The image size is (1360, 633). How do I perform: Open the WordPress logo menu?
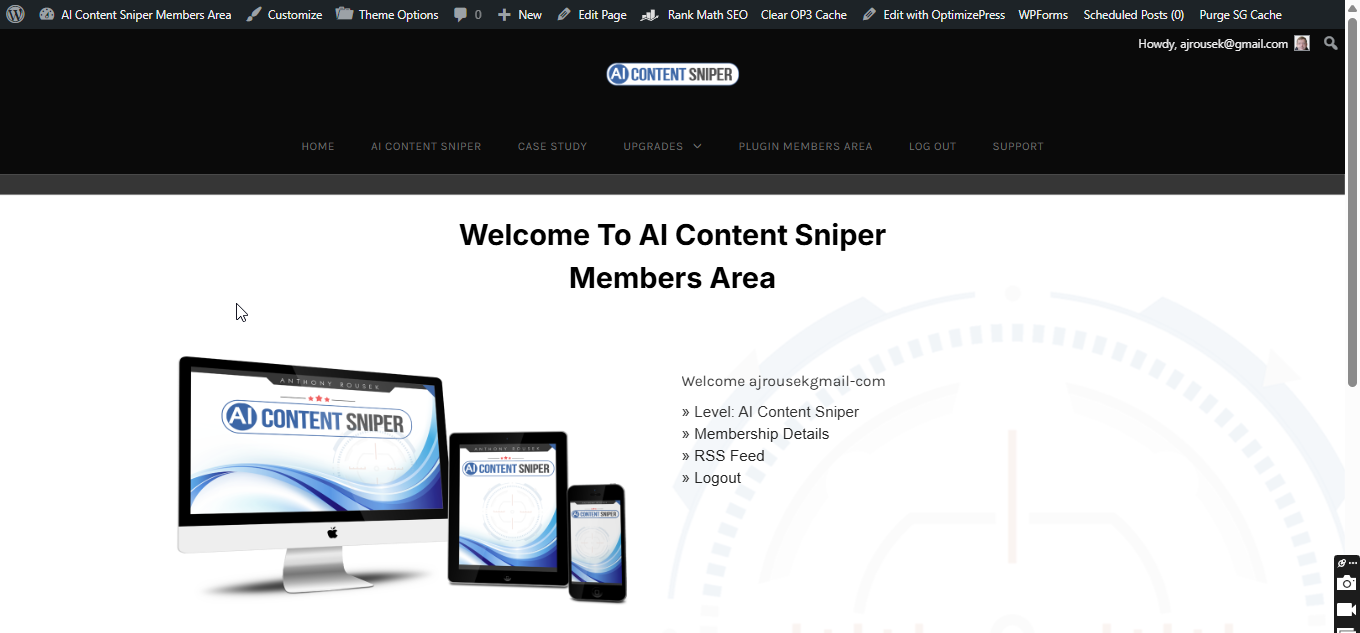tap(16, 15)
